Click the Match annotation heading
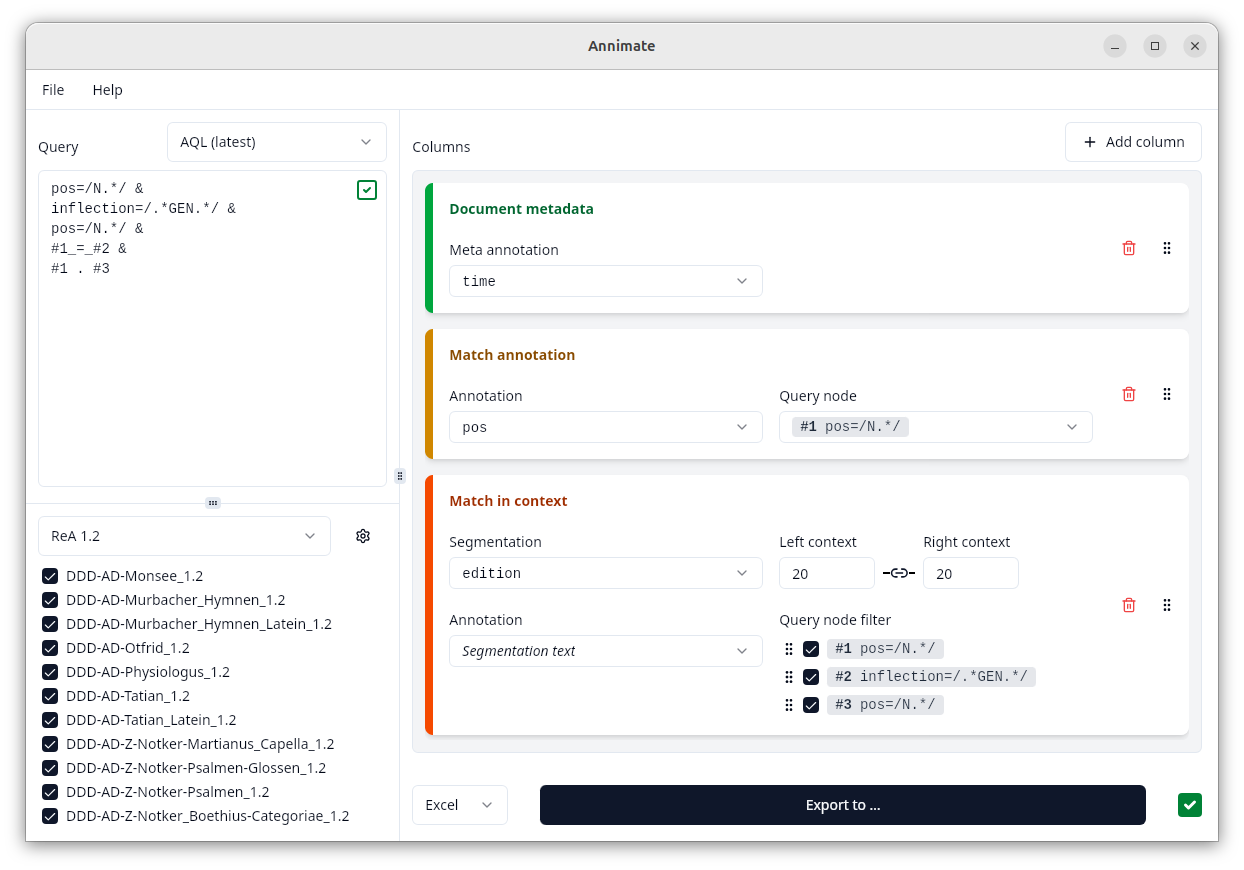 tap(512, 355)
